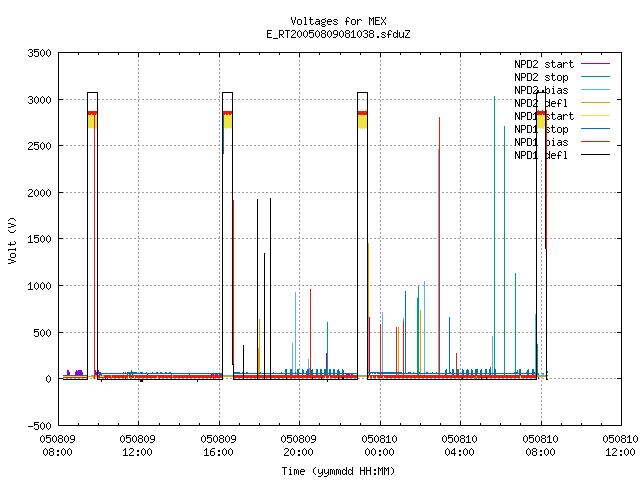
Task: Click the 3000 y-axis tick label
Action: click(x=39, y=100)
